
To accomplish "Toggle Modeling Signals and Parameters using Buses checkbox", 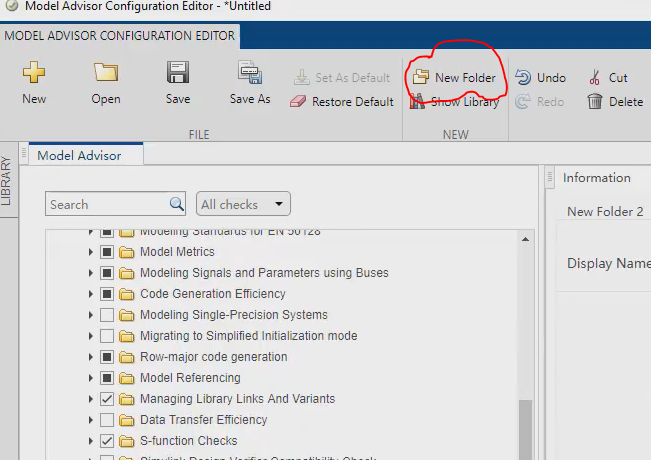I will [x=107, y=273].
